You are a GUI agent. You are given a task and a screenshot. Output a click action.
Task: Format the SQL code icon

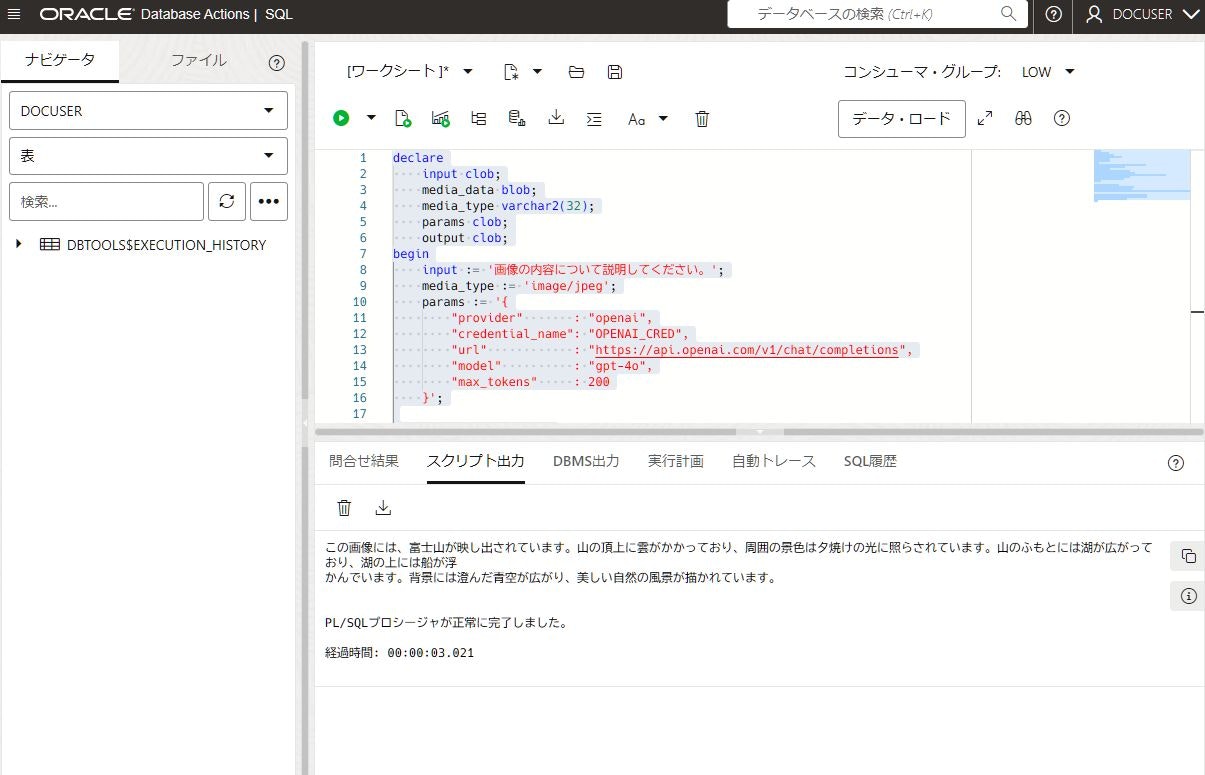click(x=594, y=118)
